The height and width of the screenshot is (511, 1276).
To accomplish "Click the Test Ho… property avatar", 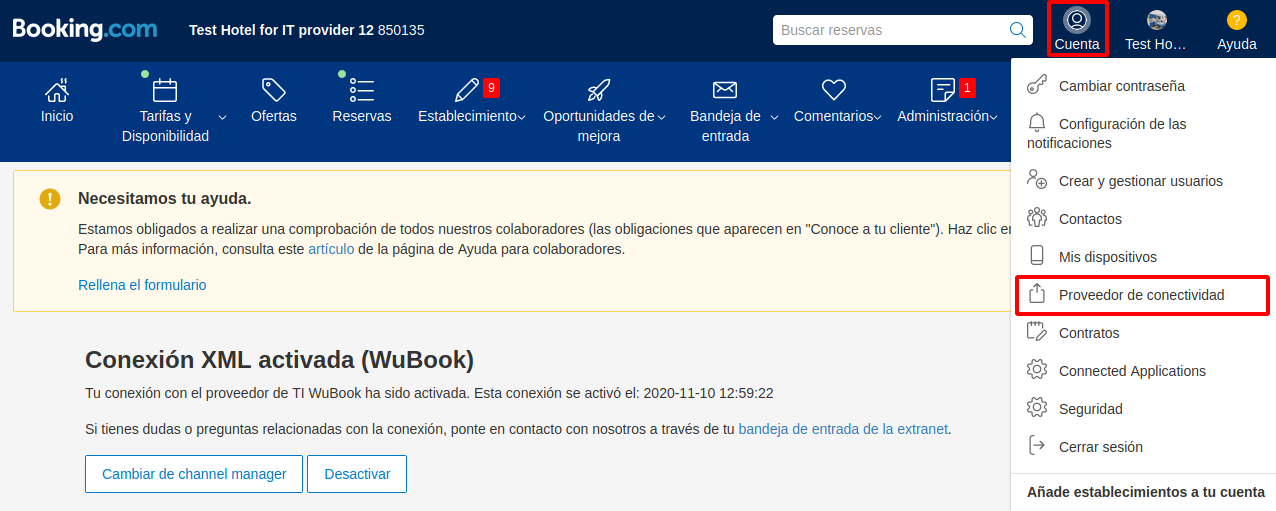I will click(1157, 19).
